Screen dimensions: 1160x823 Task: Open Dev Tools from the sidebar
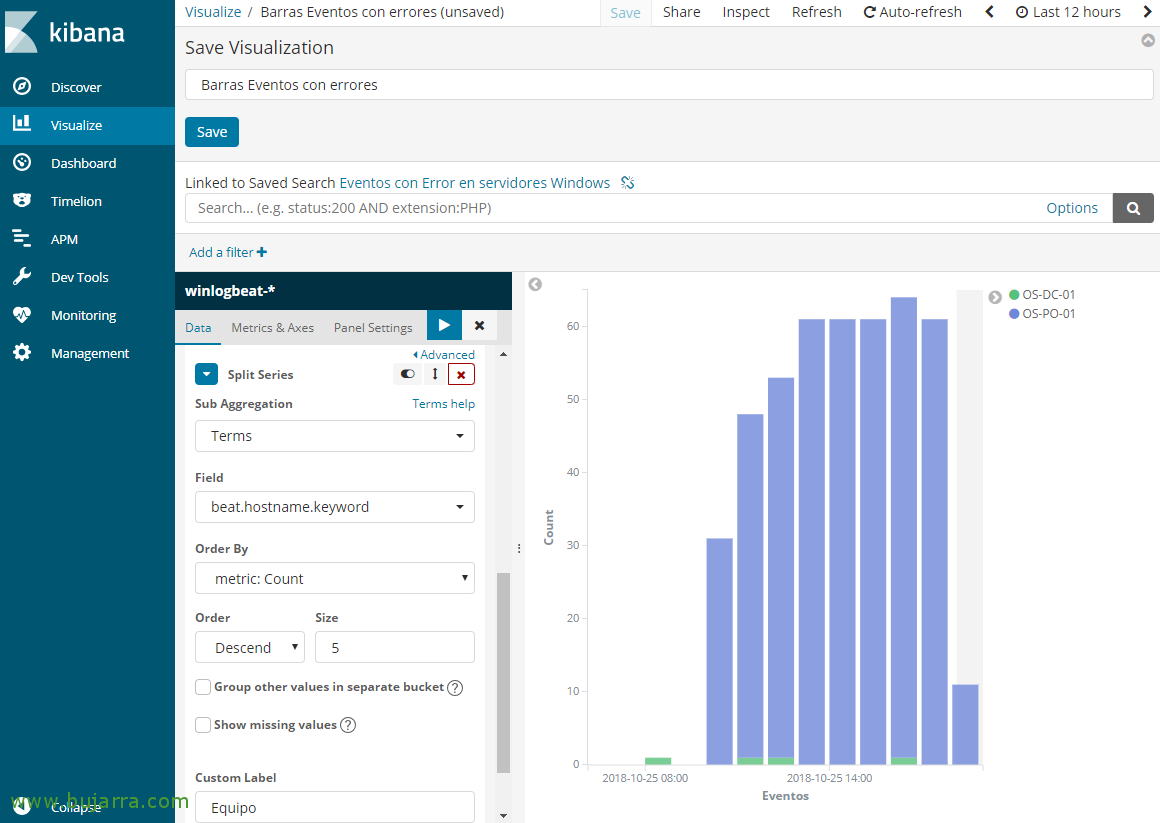click(80, 277)
